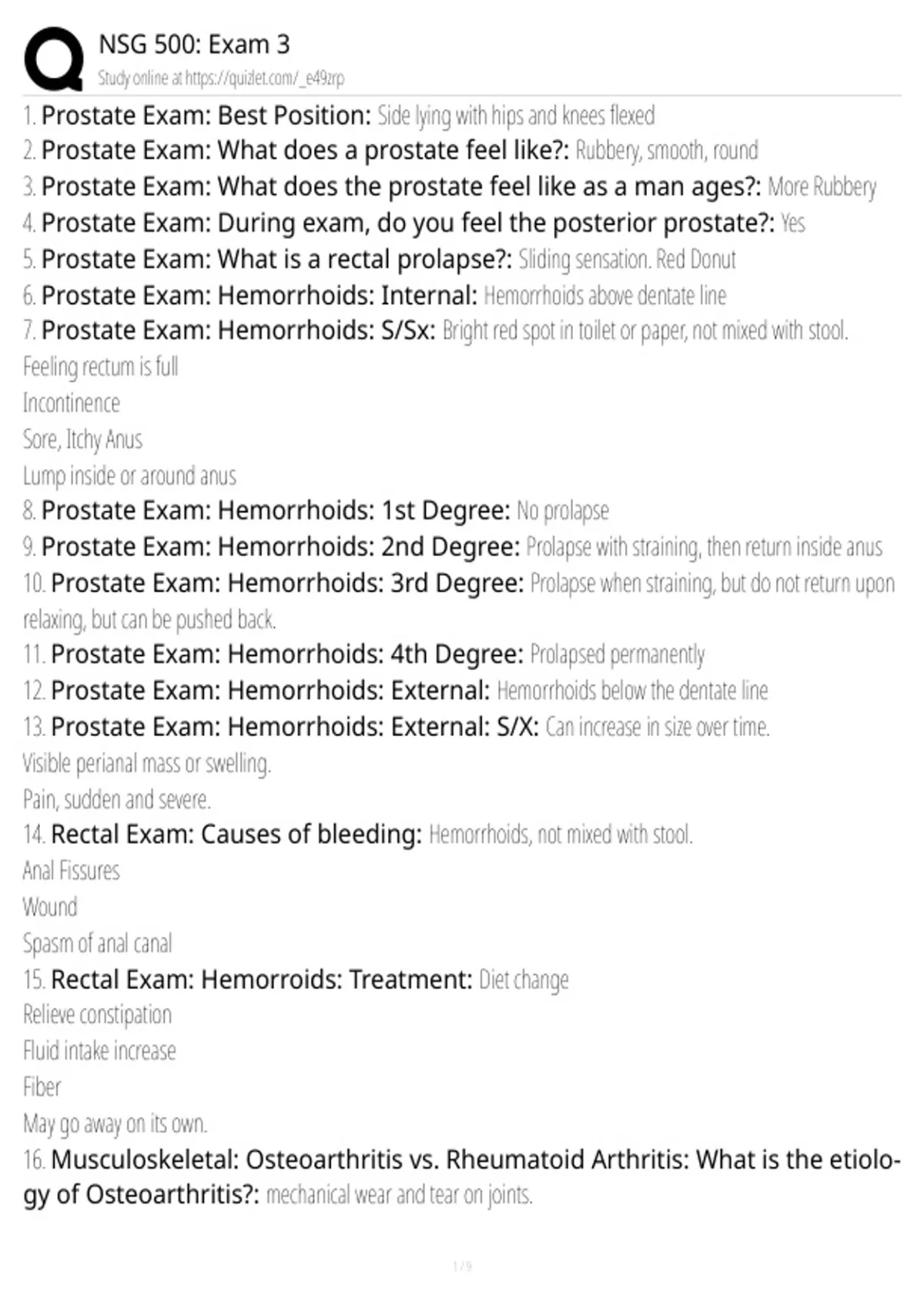Click the answer mechanical wear and tear on joints
924x1309 pixels.
coord(399,1195)
